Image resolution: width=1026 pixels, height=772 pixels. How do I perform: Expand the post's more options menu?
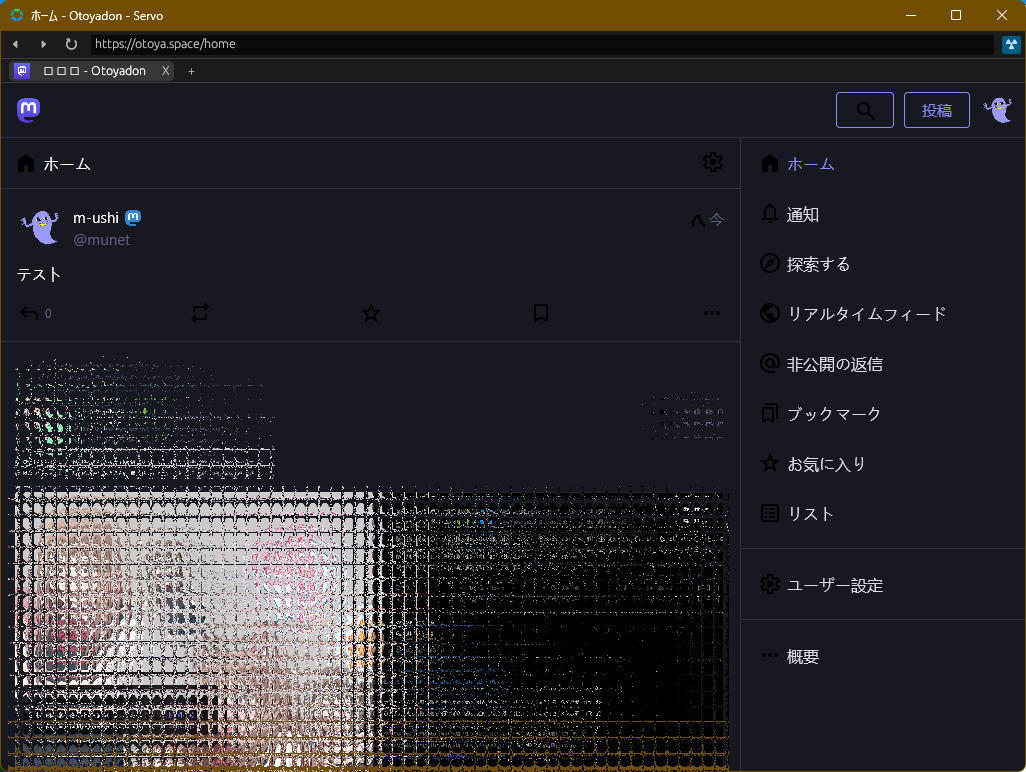tap(711, 313)
